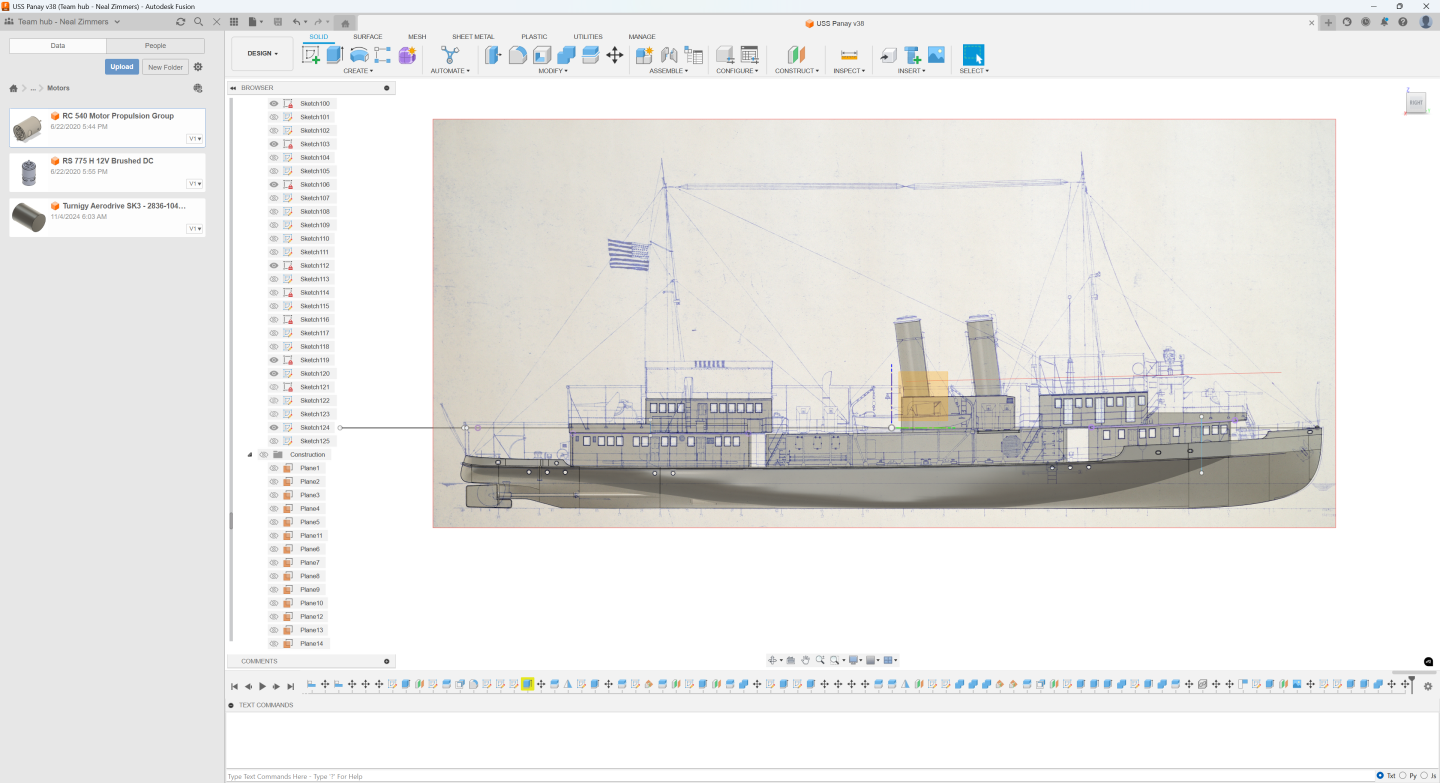The width and height of the screenshot is (1440, 783).
Task: Click the Undo arrow
Action: tap(296, 21)
